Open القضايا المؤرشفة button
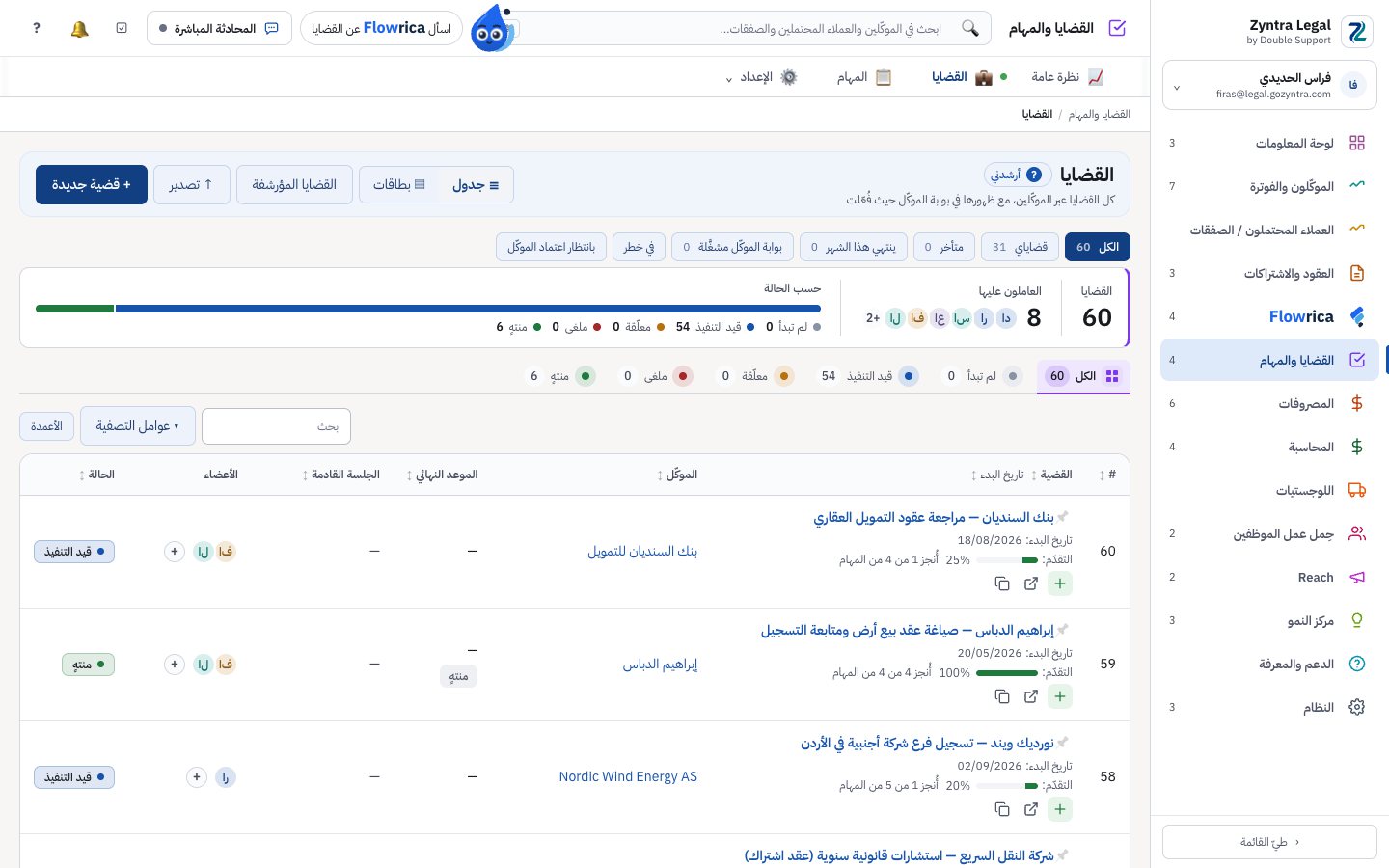This screenshot has height=868, width=1389. tap(294, 184)
